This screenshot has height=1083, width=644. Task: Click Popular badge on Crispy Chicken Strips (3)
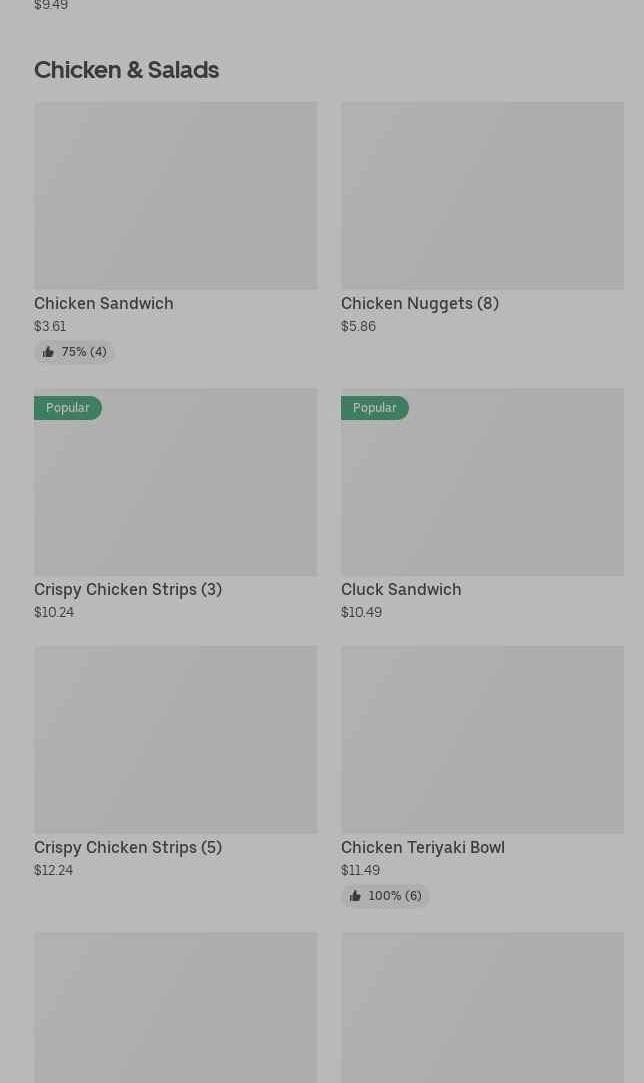point(68,408)
